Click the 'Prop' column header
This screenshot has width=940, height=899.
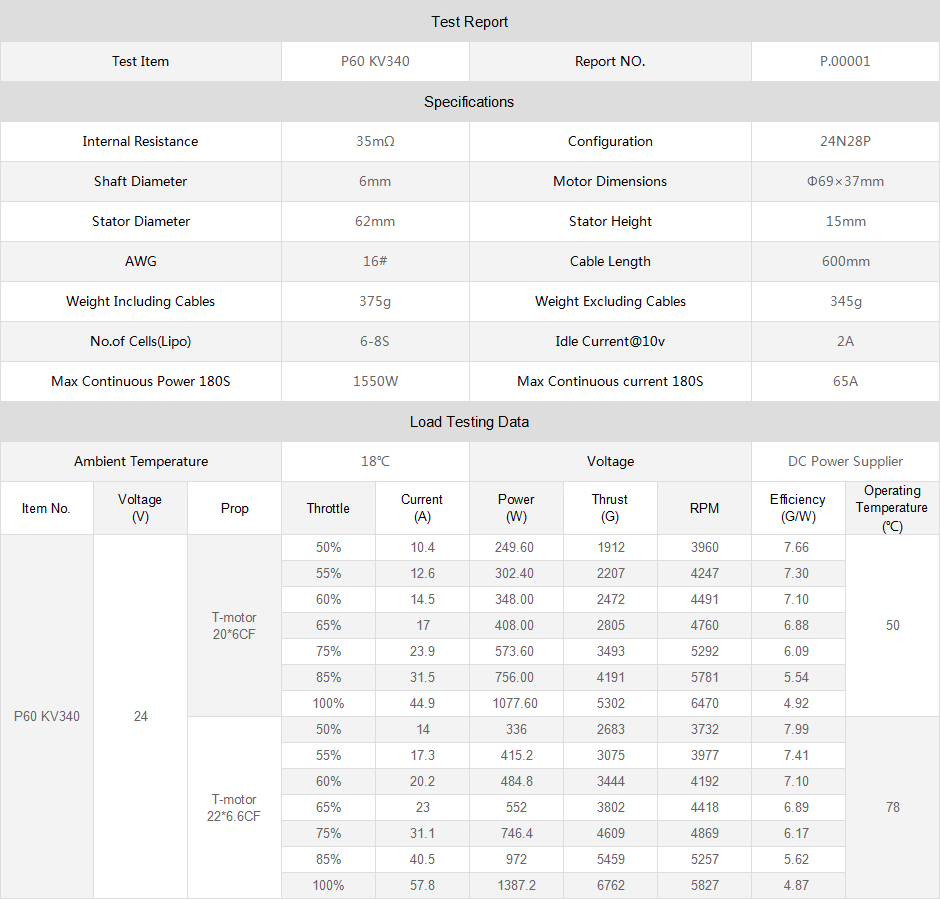click(x=234, y=508)
